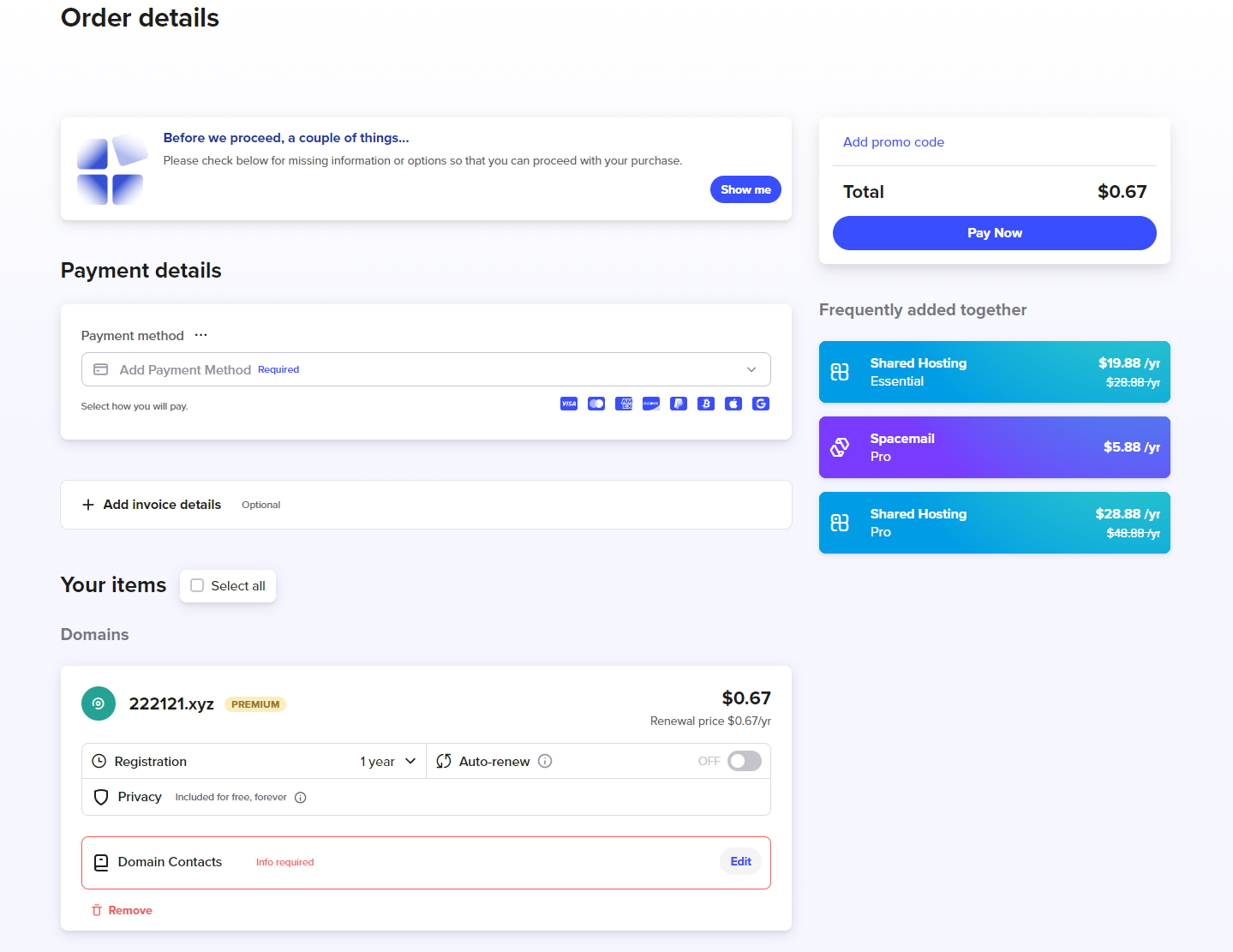Edit the Domain Contacts info
Viewport: 1233px width, 952px height.
click(x=741, y=862)
